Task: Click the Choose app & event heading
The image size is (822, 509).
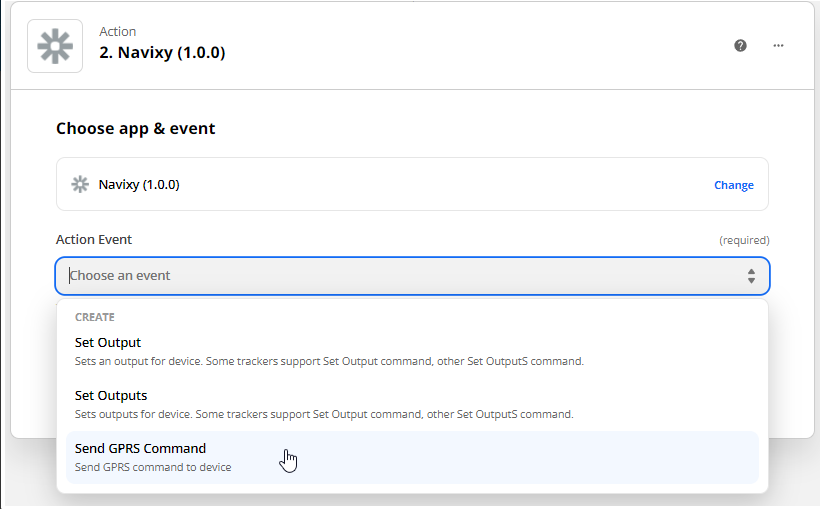Action: [135, 128]
